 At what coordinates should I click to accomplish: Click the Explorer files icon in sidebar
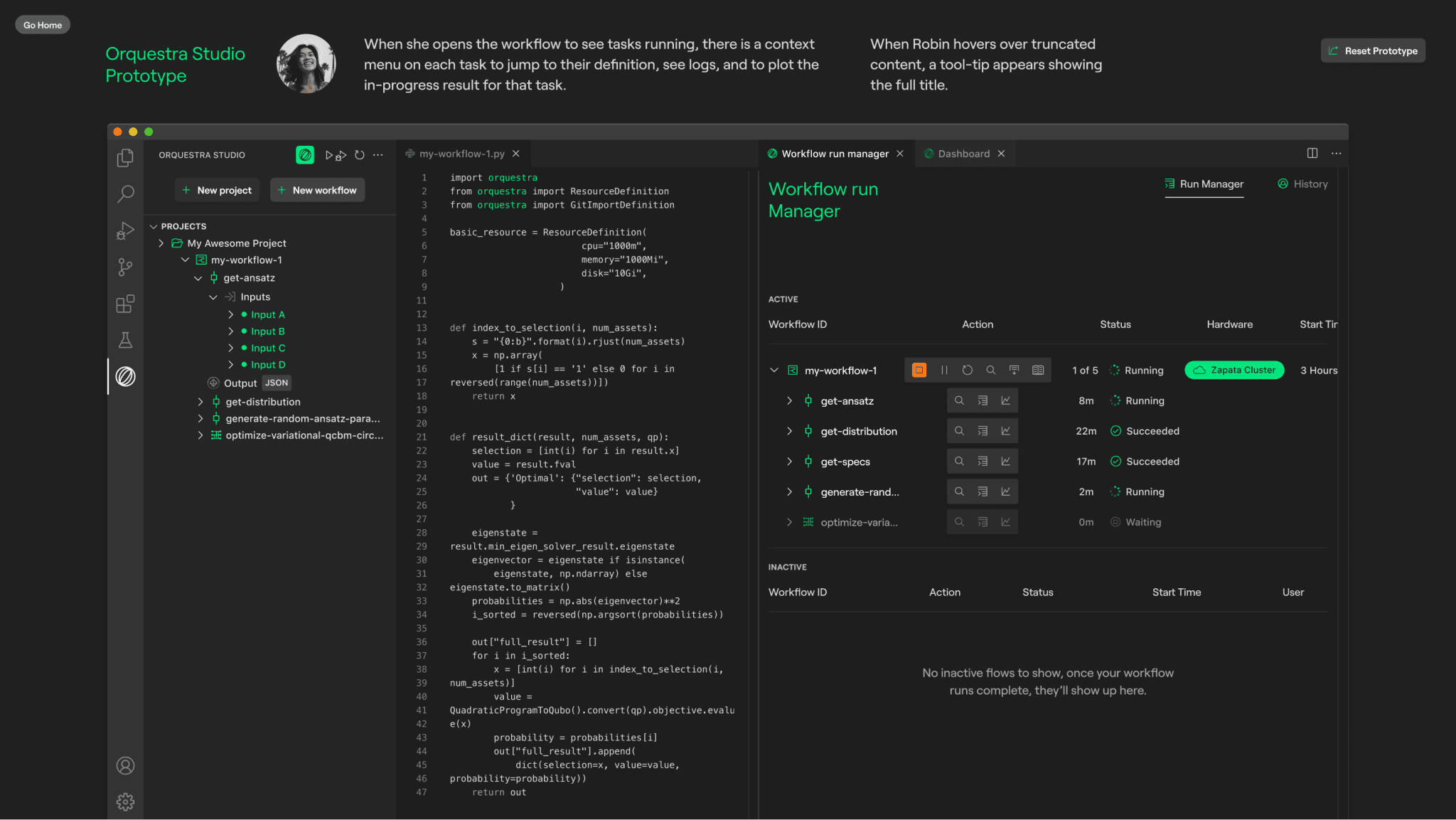[x=125, y=157]
